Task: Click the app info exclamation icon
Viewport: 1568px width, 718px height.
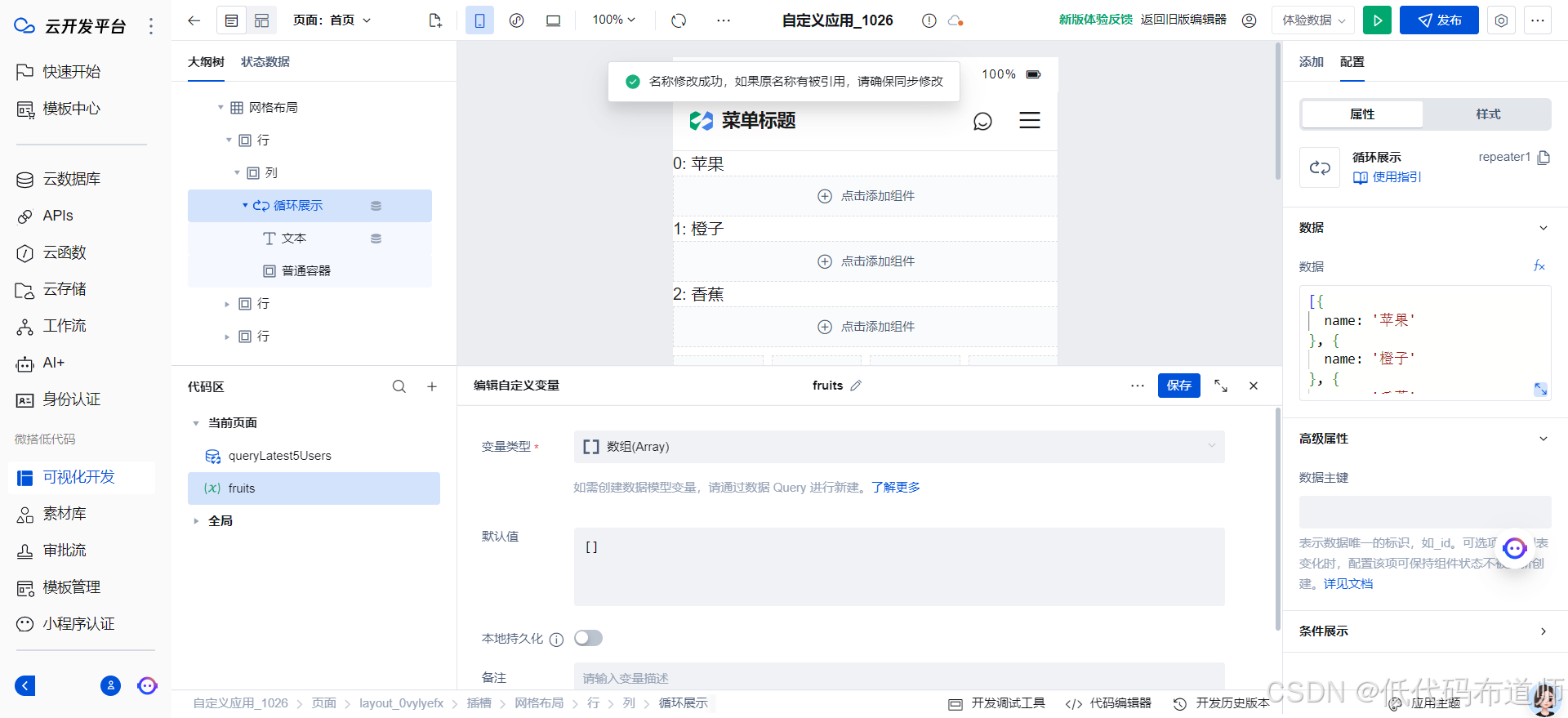Action: point(929,20)
